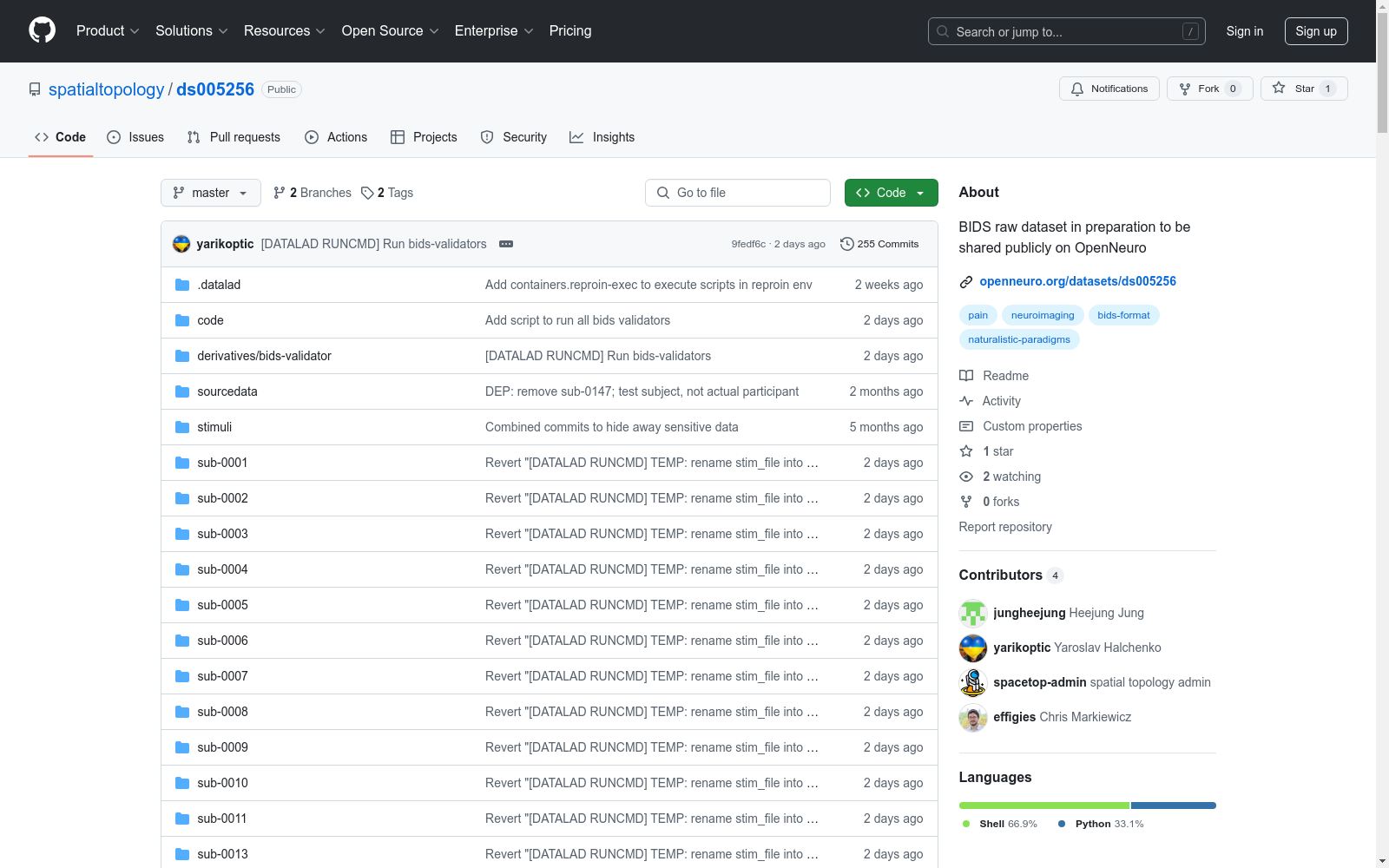Go to the Security tab
Viewport: 1389px width, 868px height.
tap(513, 137)
